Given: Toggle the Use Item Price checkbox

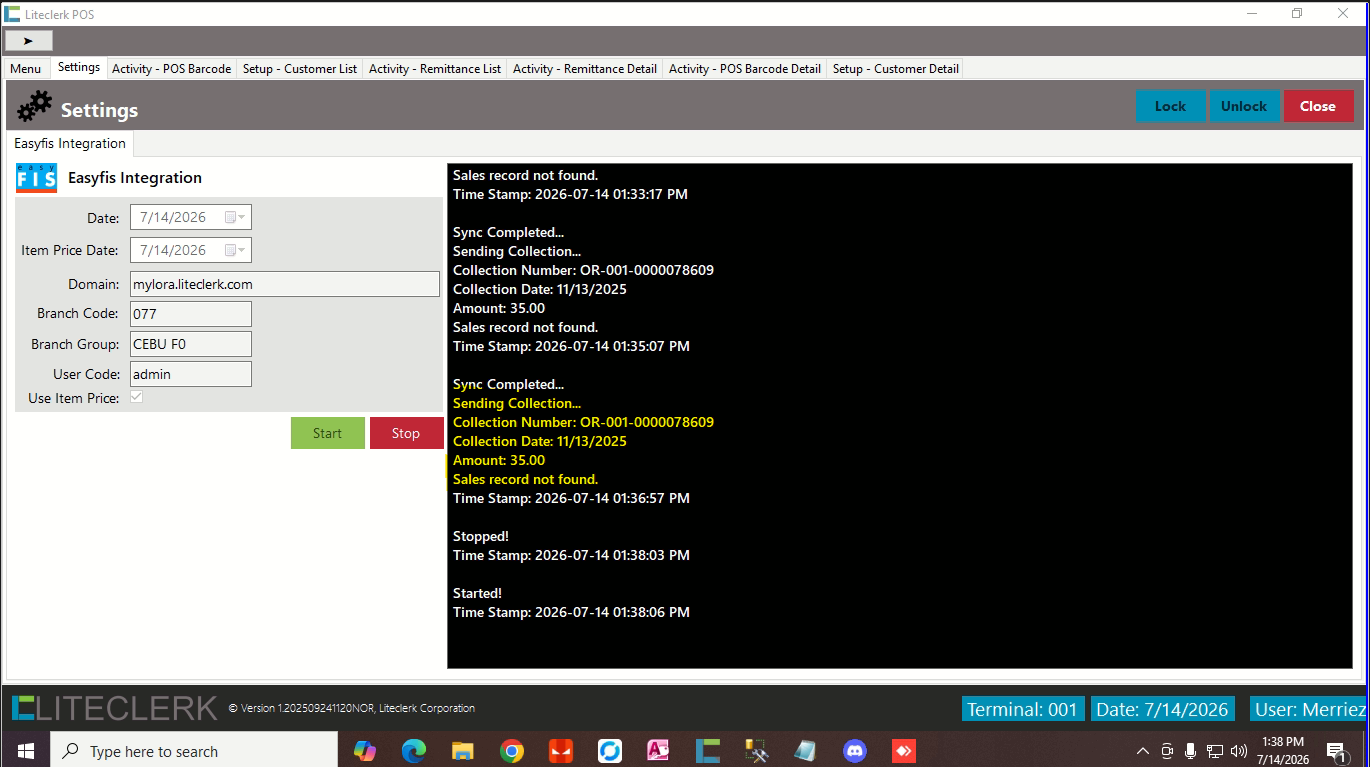Looking at the screenshot, I should (137, 398).
